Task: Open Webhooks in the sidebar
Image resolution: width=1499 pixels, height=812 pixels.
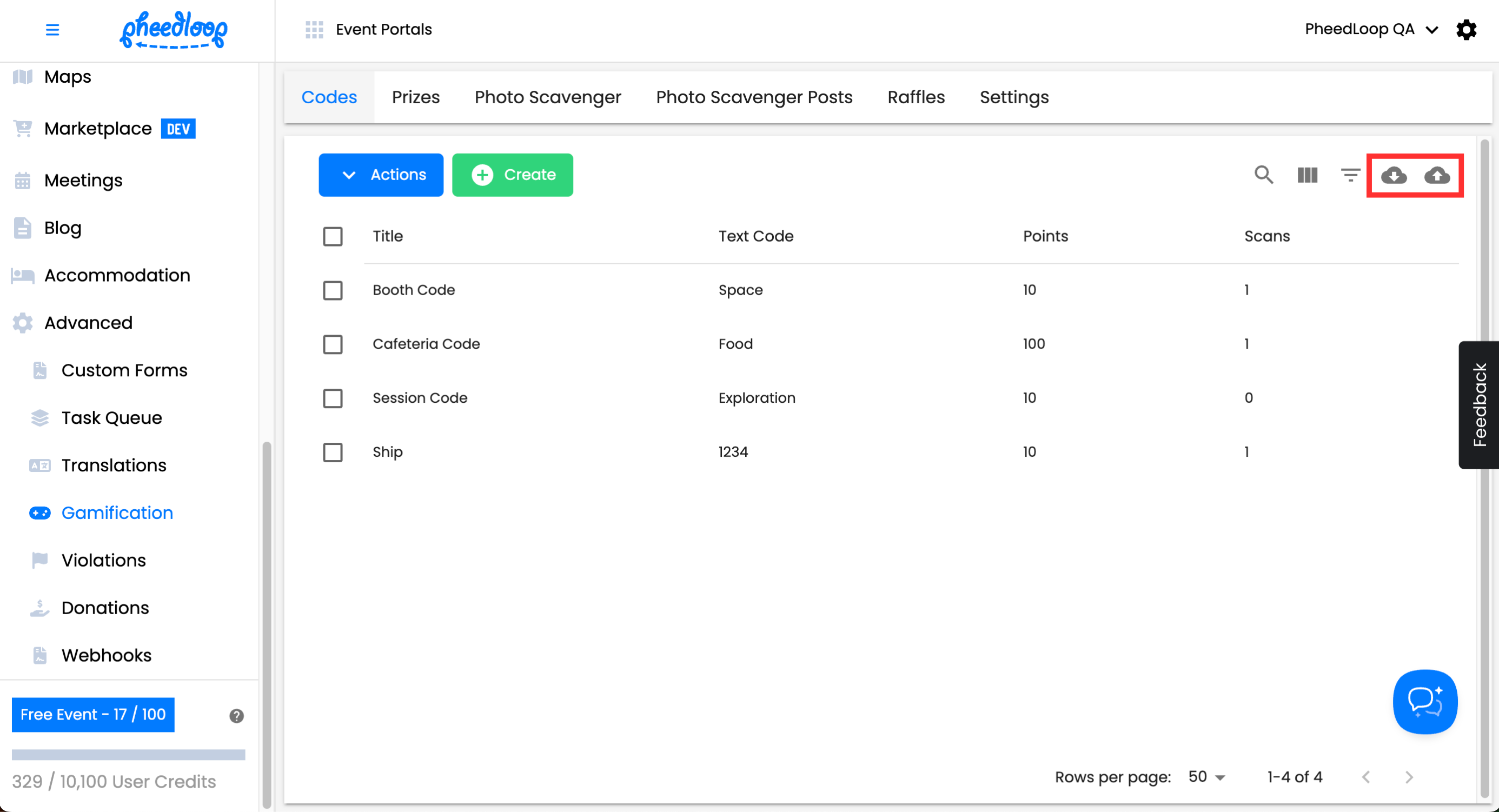Action: [x=107, y=655]
